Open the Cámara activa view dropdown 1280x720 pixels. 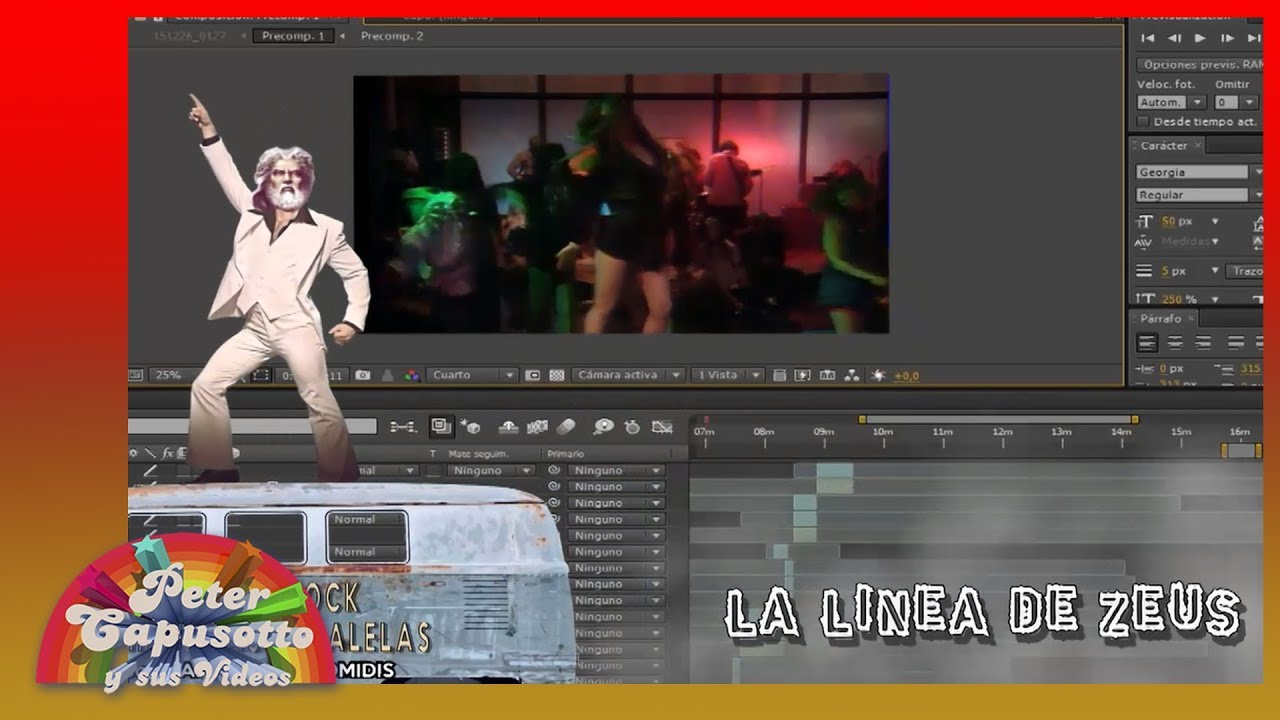[629, 375]
